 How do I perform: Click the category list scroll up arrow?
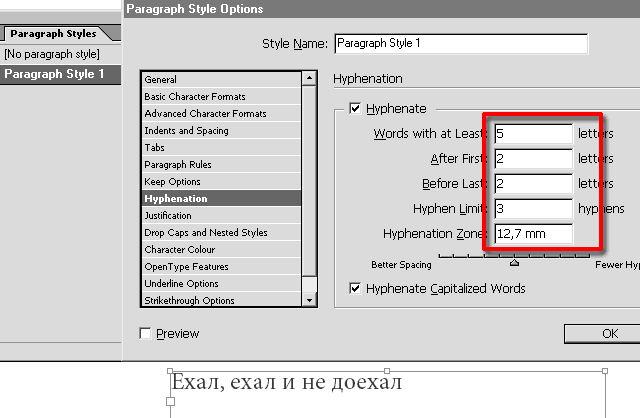point(309,78)
